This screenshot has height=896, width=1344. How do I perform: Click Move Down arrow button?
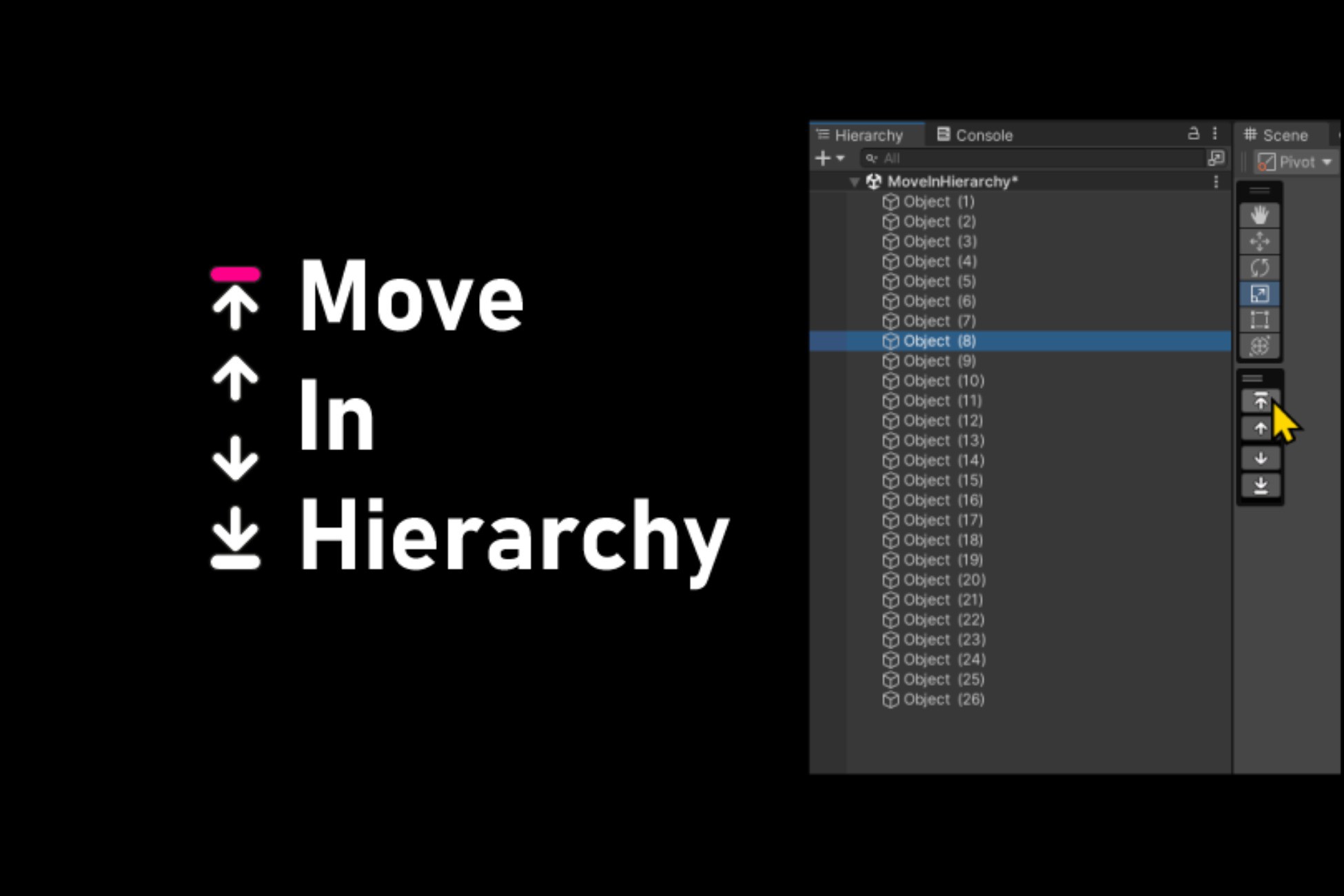1260,458
